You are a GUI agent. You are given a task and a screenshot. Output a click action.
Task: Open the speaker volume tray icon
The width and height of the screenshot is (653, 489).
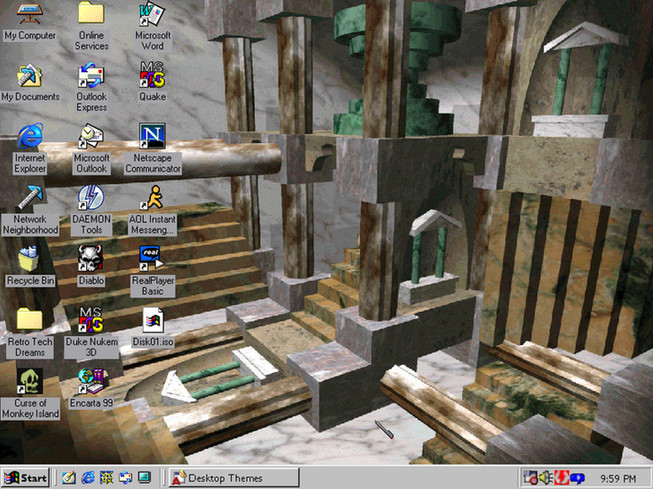pyautogui.click(x=546, y=478)
